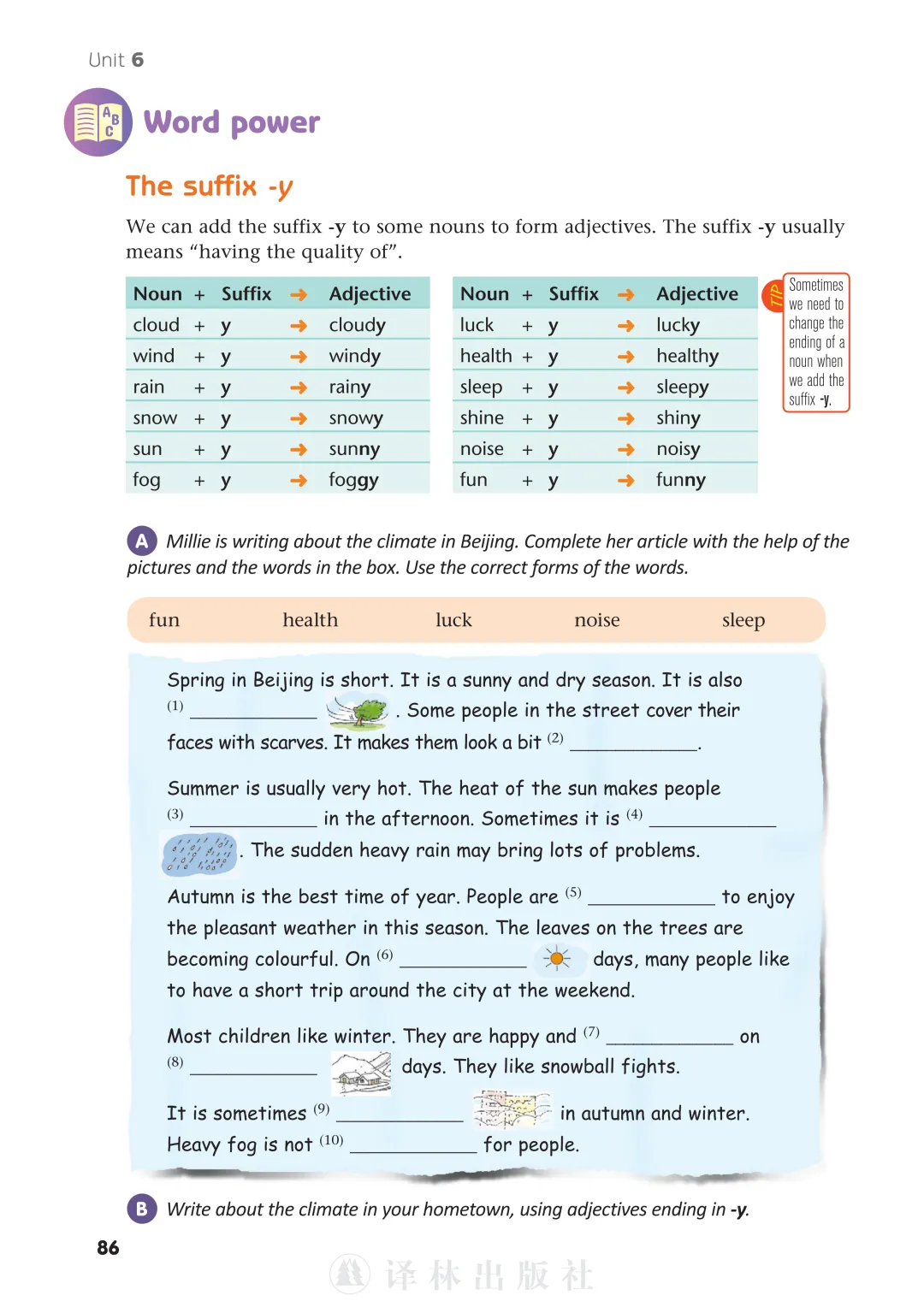Click 'The suffix -y' heading
924x1307 pixels.
[x=210, y=186]
